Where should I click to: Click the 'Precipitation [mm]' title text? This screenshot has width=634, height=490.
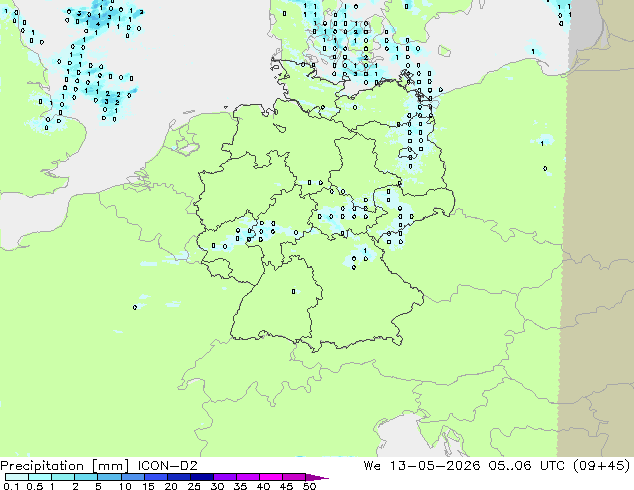point(65,466)
